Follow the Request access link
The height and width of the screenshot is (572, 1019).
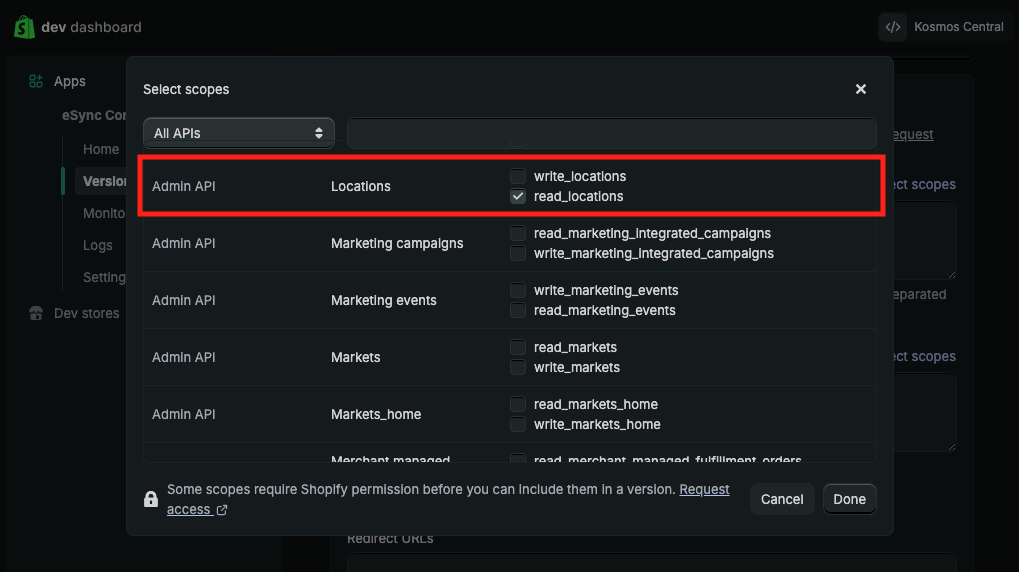[704, 490]
